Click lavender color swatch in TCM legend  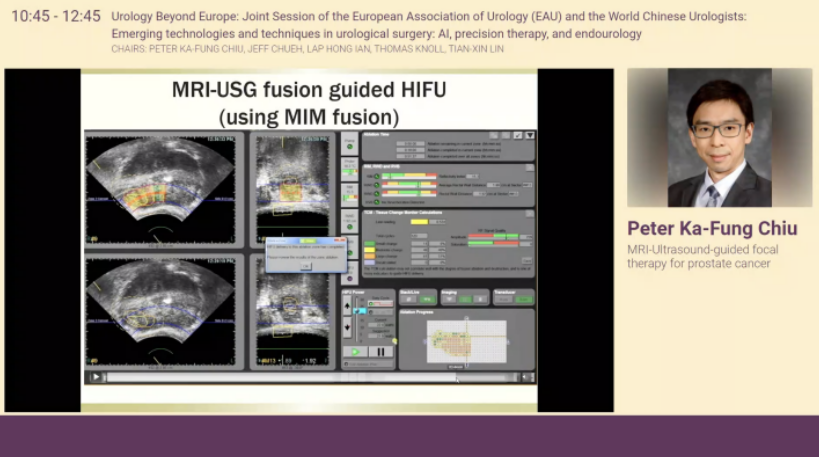pos(369,263)
